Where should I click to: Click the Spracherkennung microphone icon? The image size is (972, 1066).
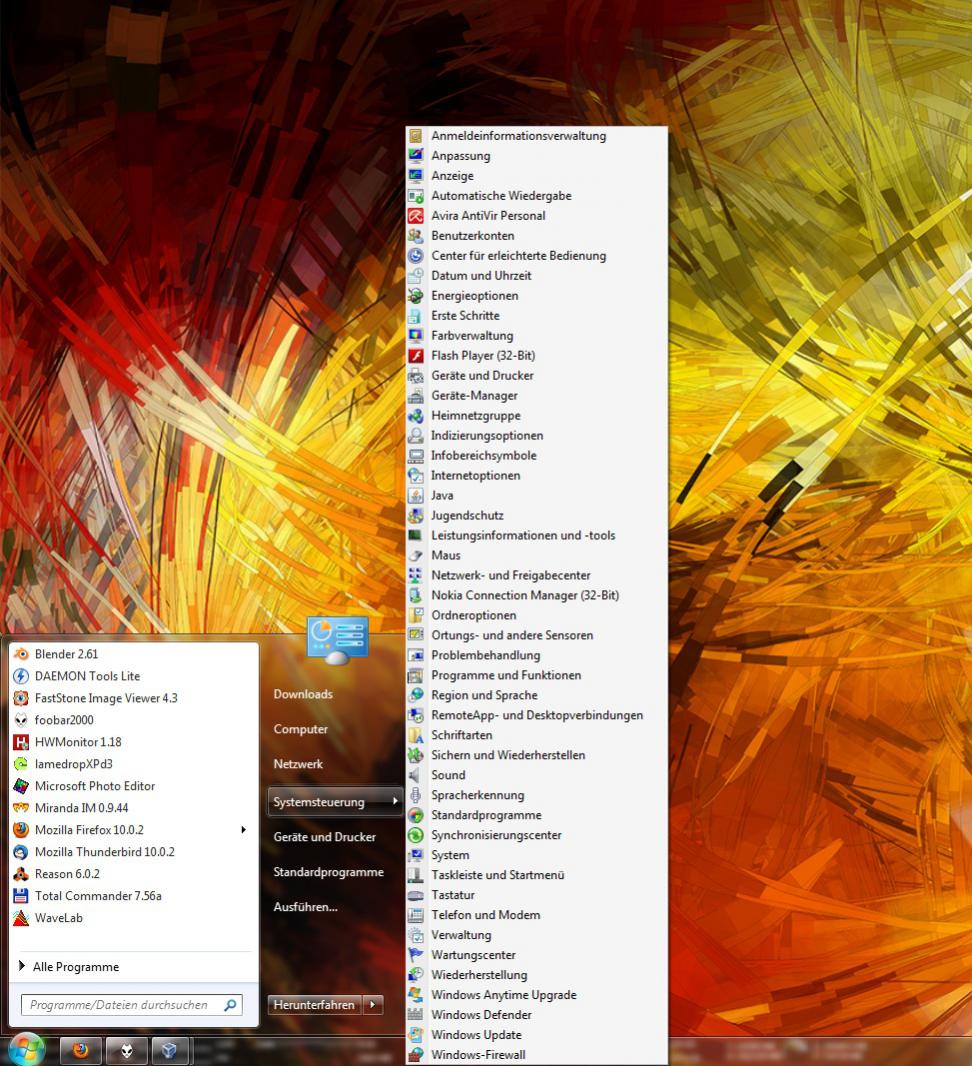415,795
